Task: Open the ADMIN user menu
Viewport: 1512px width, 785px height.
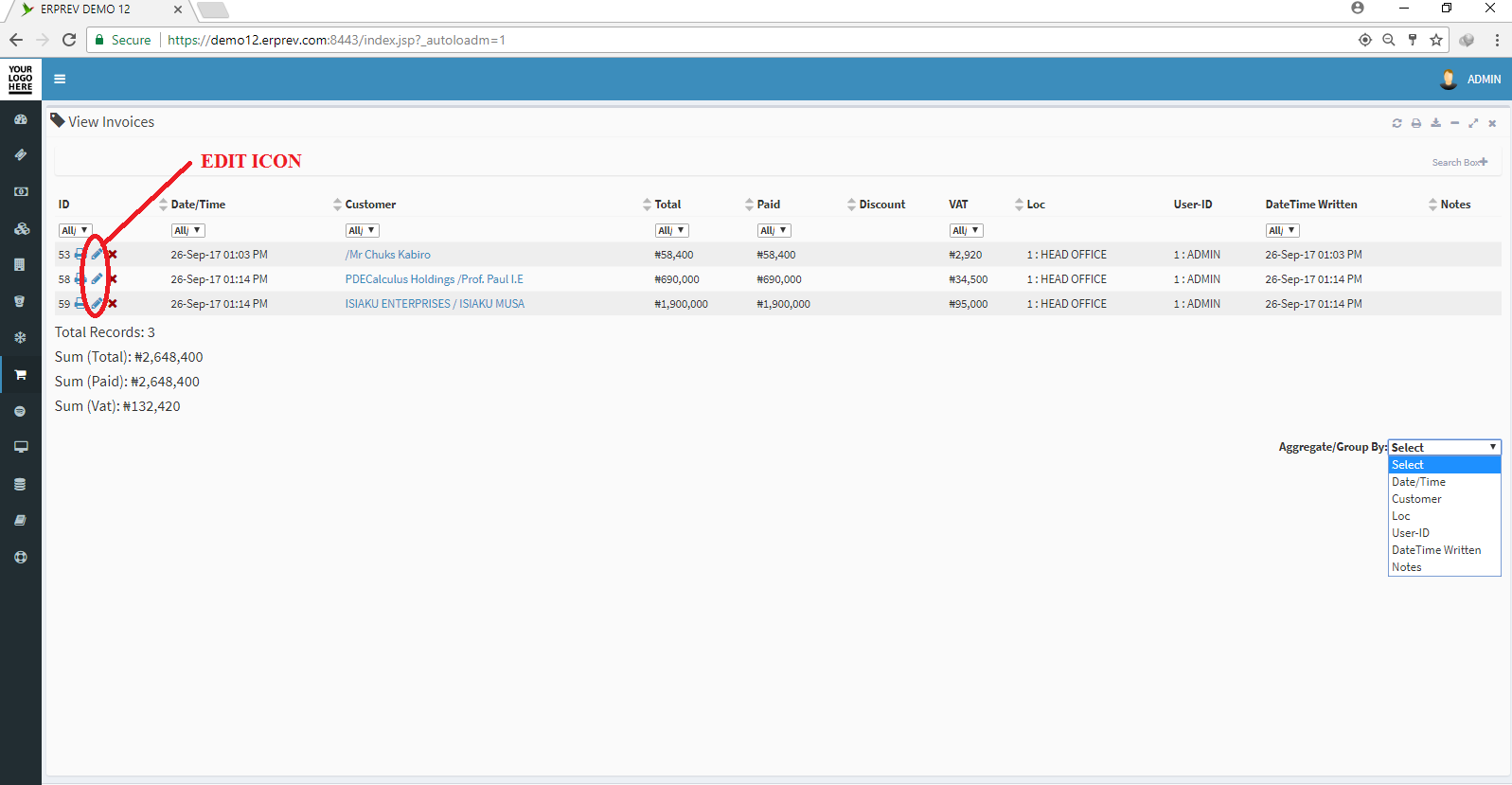Action: pyautogui.click(x=1470, y=80)
